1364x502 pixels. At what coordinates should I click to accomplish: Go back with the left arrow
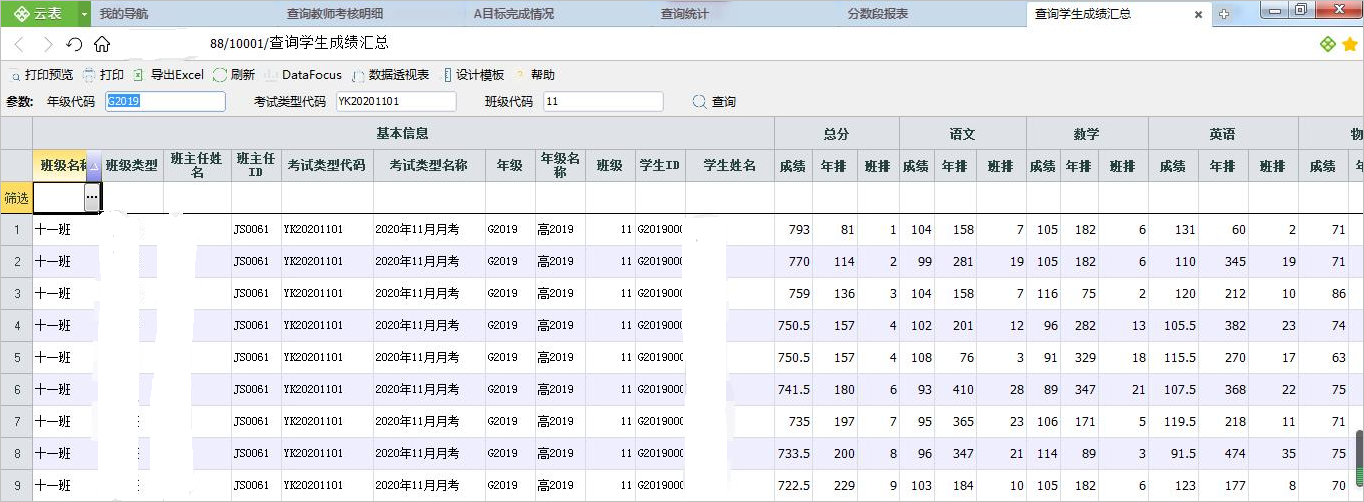click(x=20, y=45)
